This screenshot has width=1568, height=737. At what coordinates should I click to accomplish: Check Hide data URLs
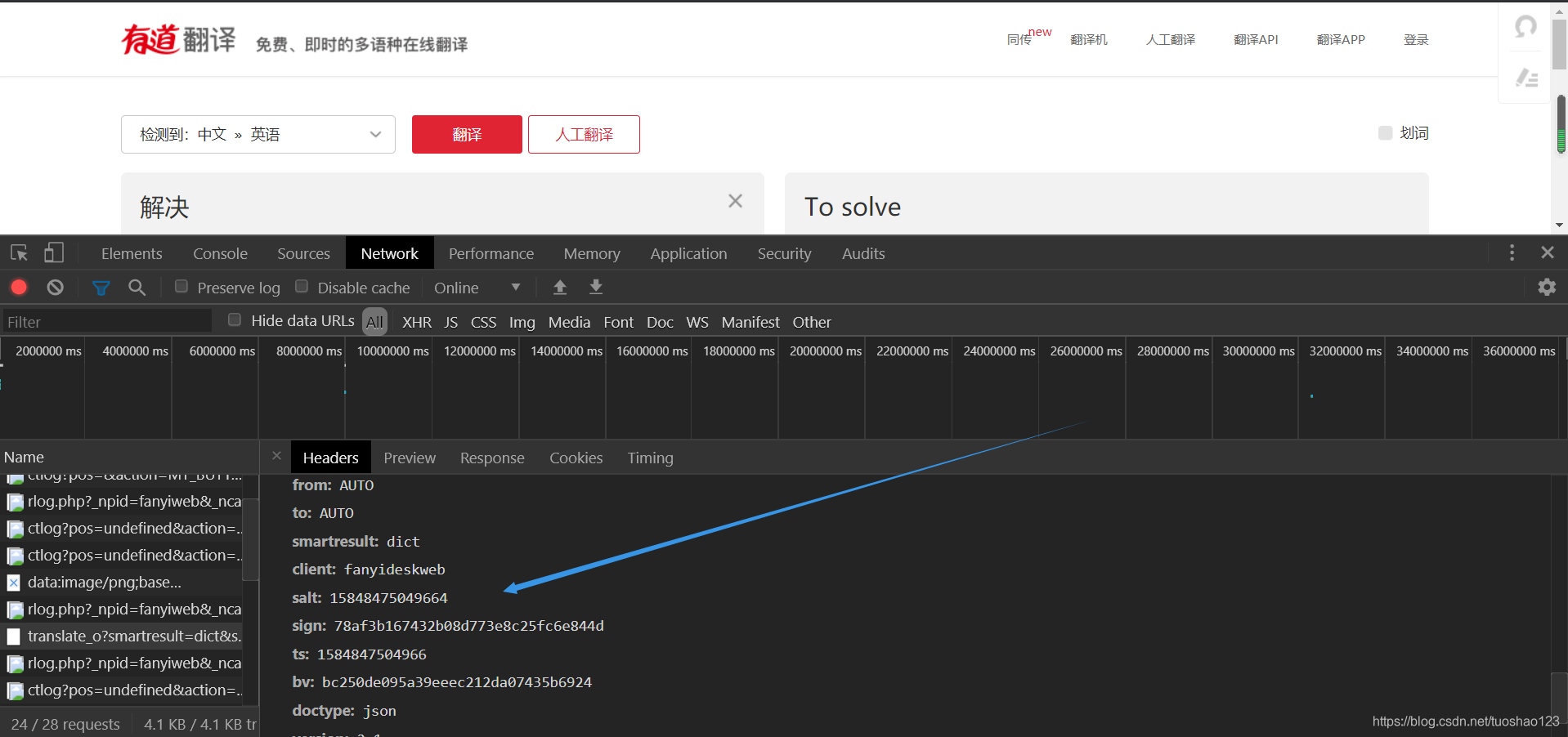pos(235,319)
